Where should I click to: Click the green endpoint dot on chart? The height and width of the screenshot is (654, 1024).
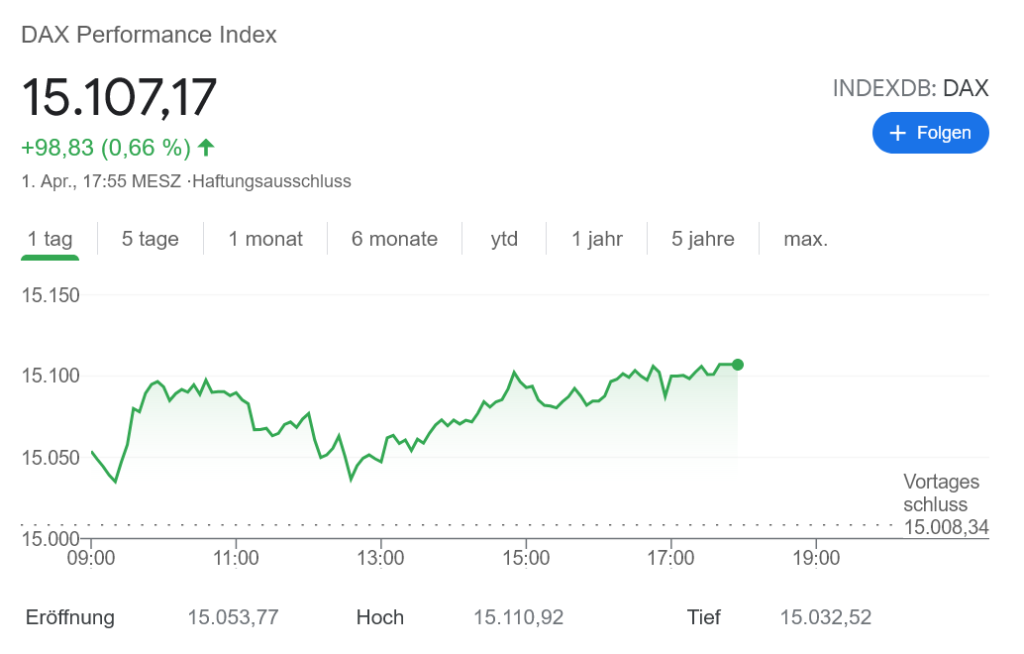[x=738, y=364]
